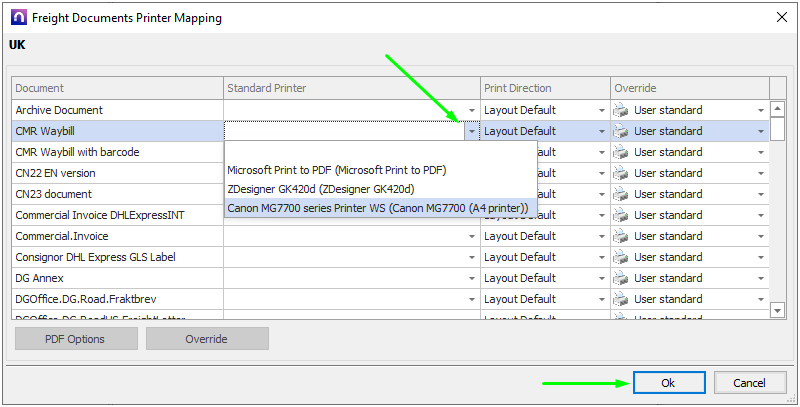
Task: Click the Override button below the table
Action: (x=207, y=339)
